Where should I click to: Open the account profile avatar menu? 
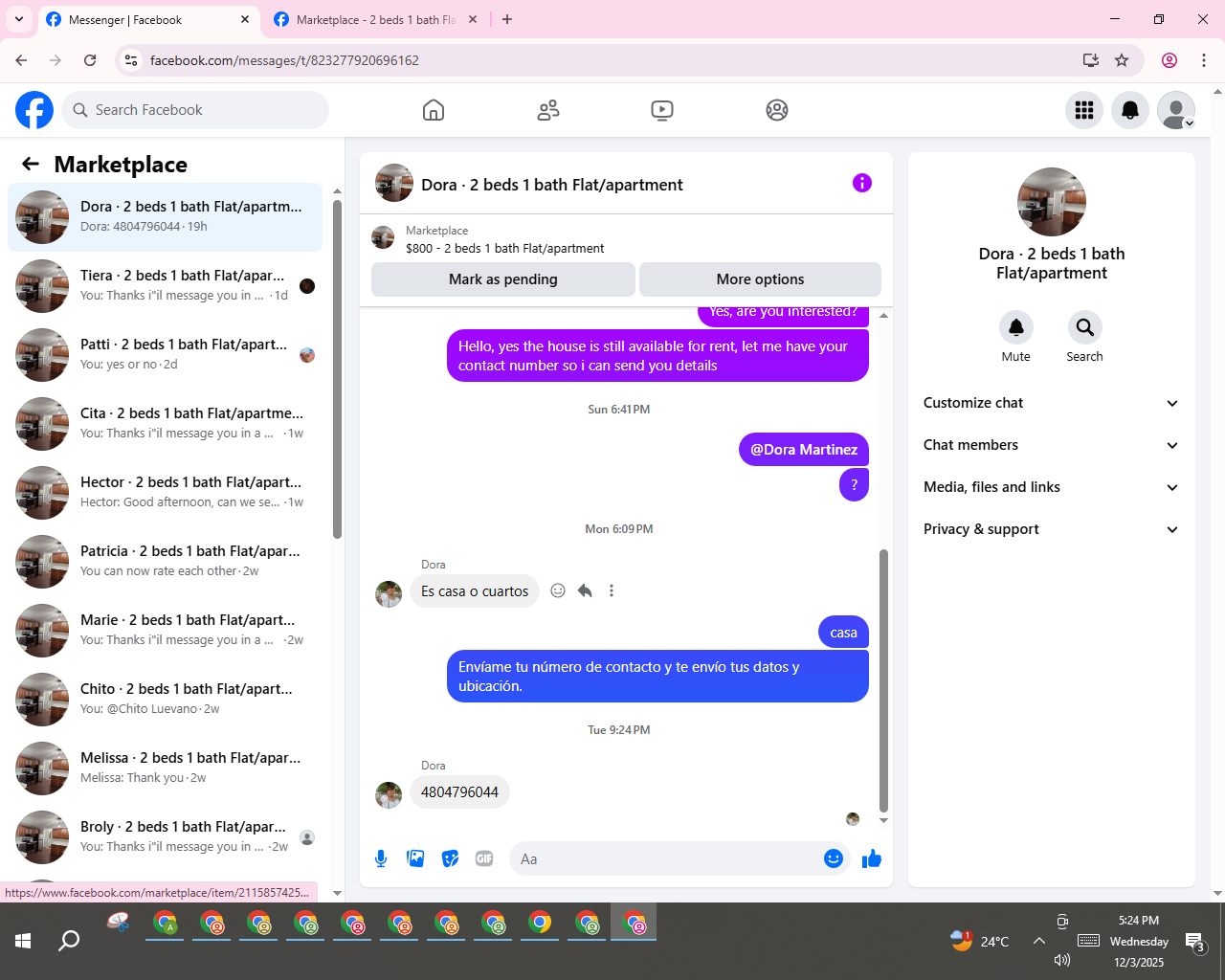pyautogui.click(x=1176, y=110)
